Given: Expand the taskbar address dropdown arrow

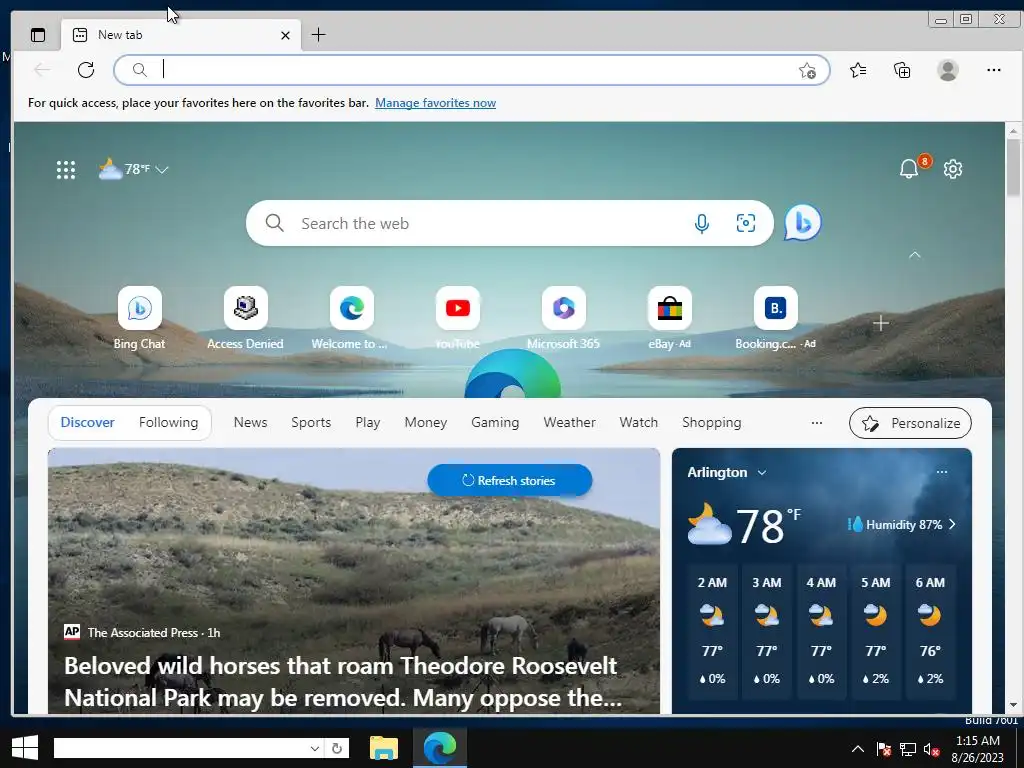Looking at the screenshot, I should tap(315, 748).
